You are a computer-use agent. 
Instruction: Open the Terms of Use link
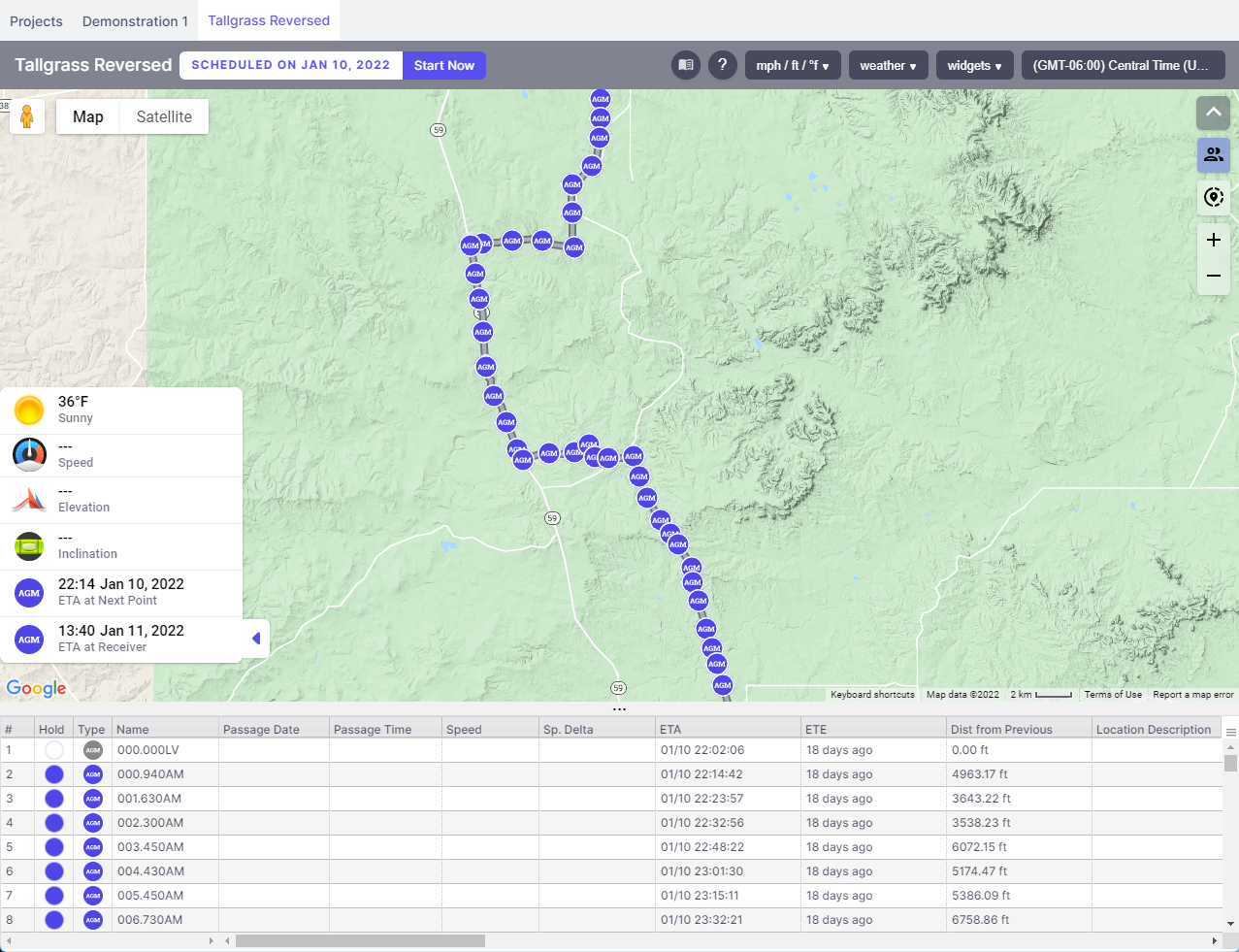(1113, 695)
